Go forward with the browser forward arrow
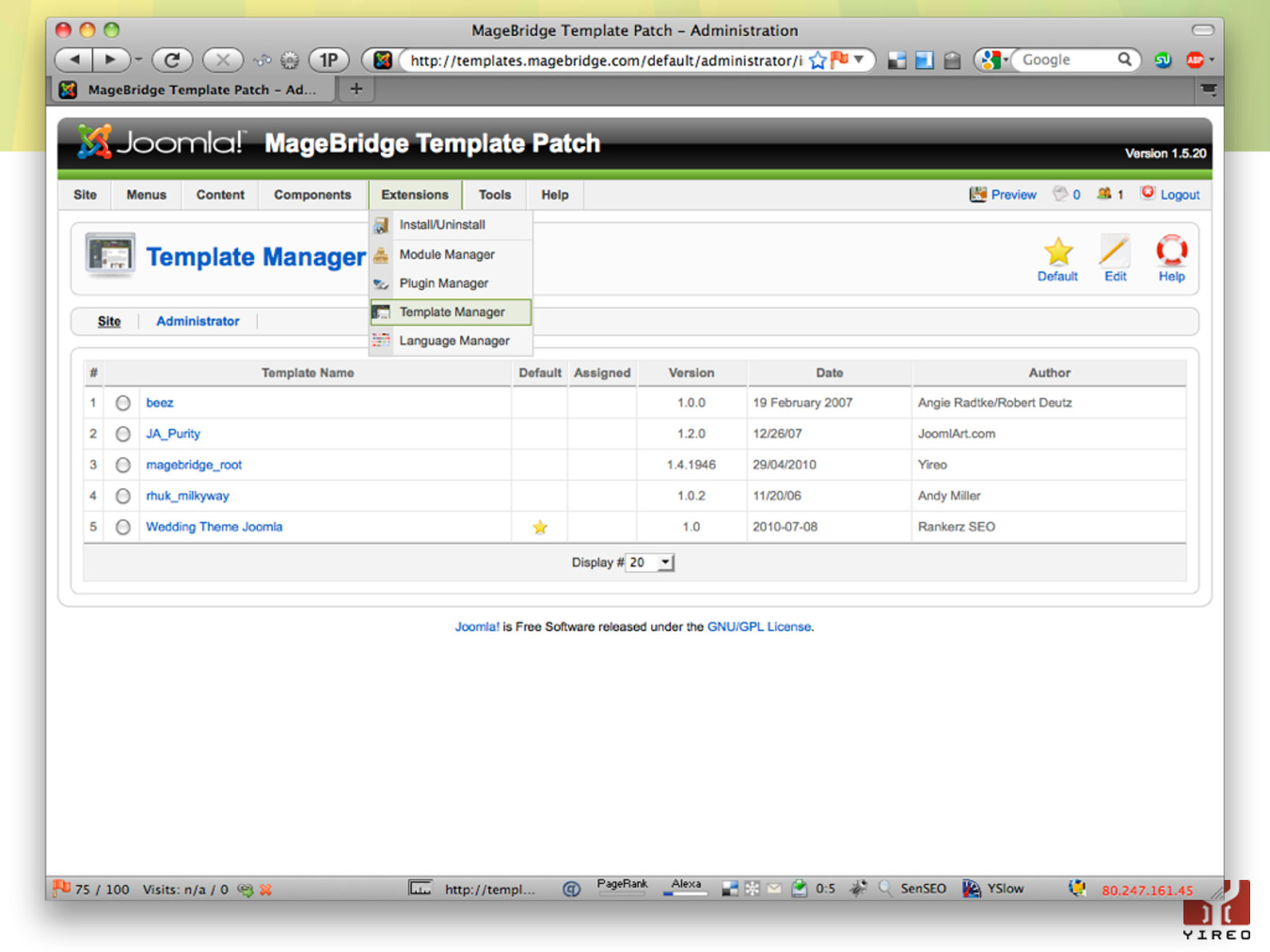This screenshot has height=952, width=1270. click(110, 59)
